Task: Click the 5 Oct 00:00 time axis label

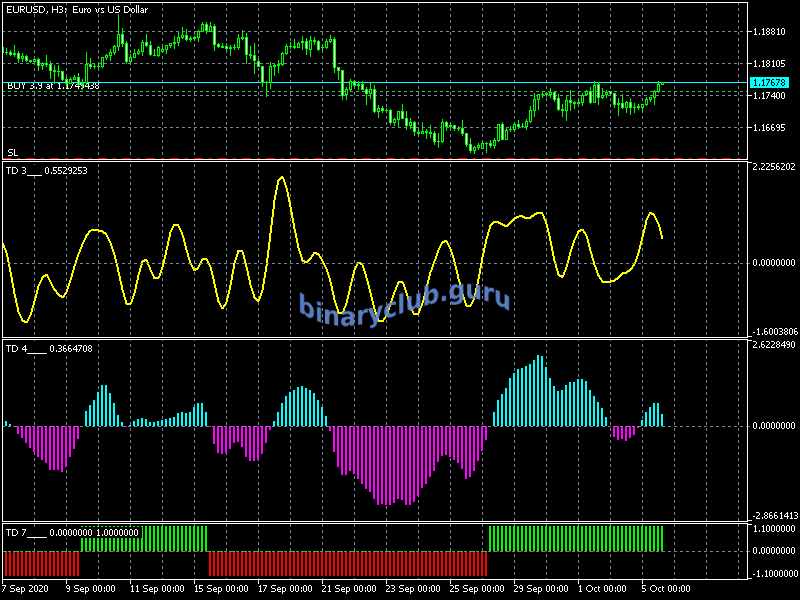Action: click(x=666, y=588)
